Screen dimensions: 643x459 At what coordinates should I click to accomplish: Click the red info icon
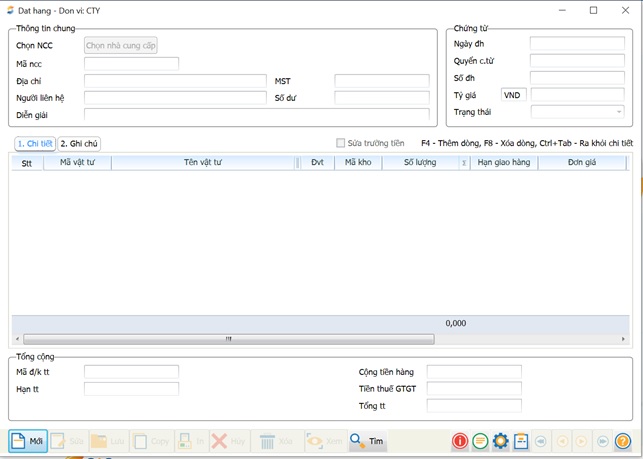point(460,441)
